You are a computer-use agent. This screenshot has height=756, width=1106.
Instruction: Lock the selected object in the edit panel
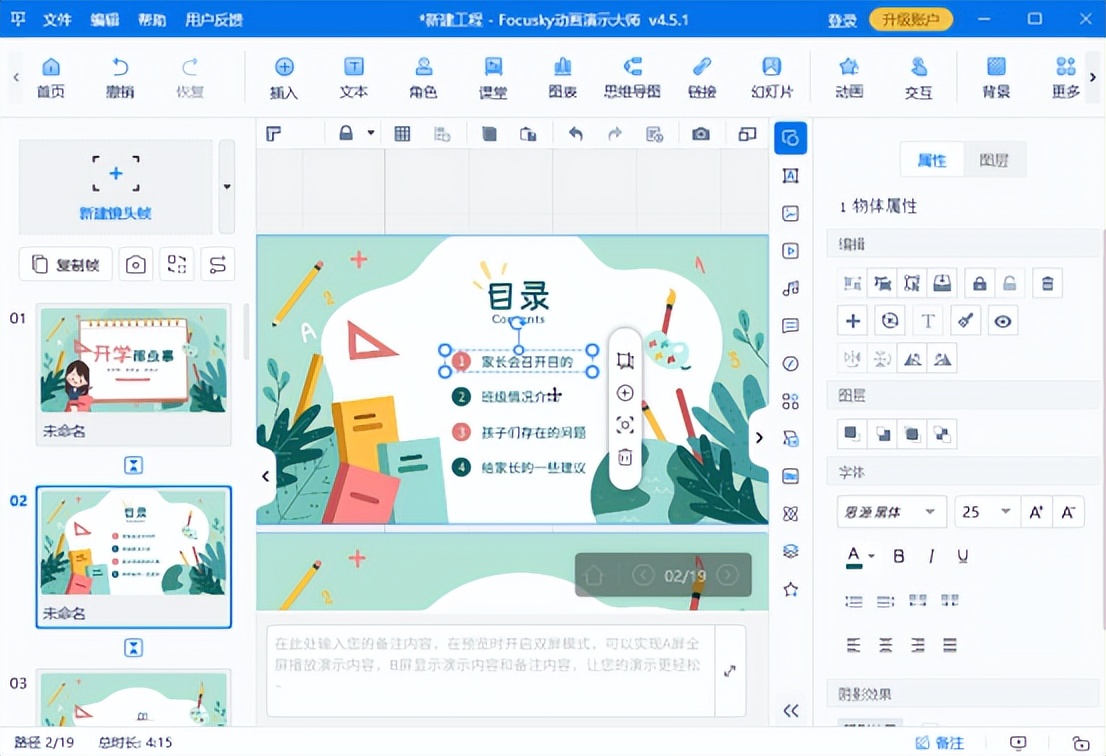click(979, 283)
